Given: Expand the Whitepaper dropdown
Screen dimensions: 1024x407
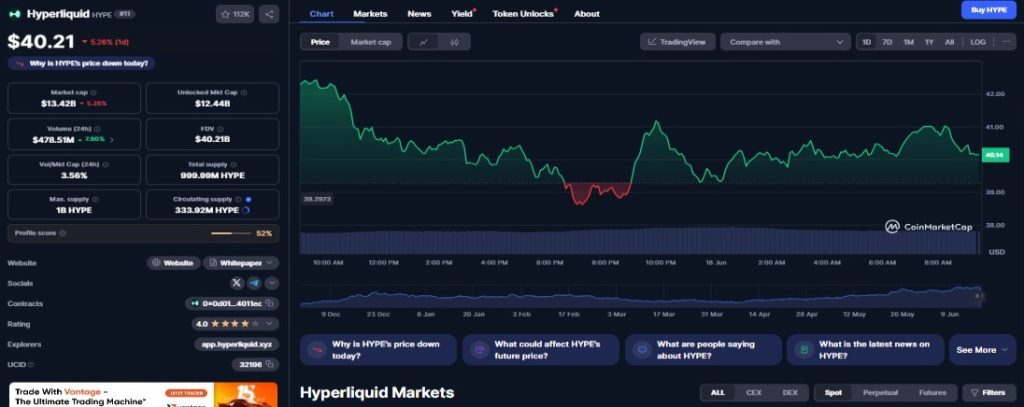Looking at the screenshot, I should pos(241,263).
